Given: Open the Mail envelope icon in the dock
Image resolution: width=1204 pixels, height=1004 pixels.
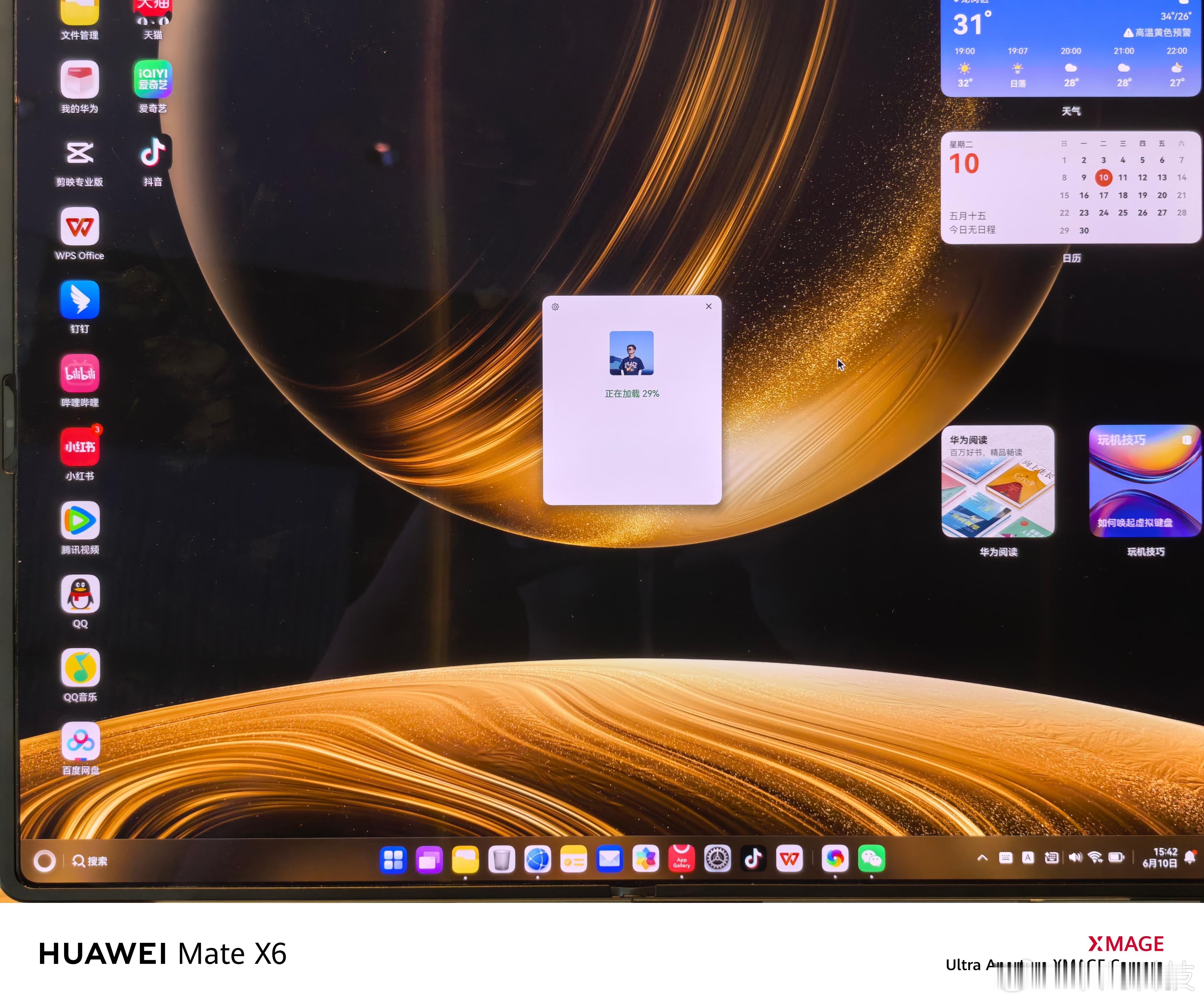Looking at the screenshot, I should coord(609,859).
